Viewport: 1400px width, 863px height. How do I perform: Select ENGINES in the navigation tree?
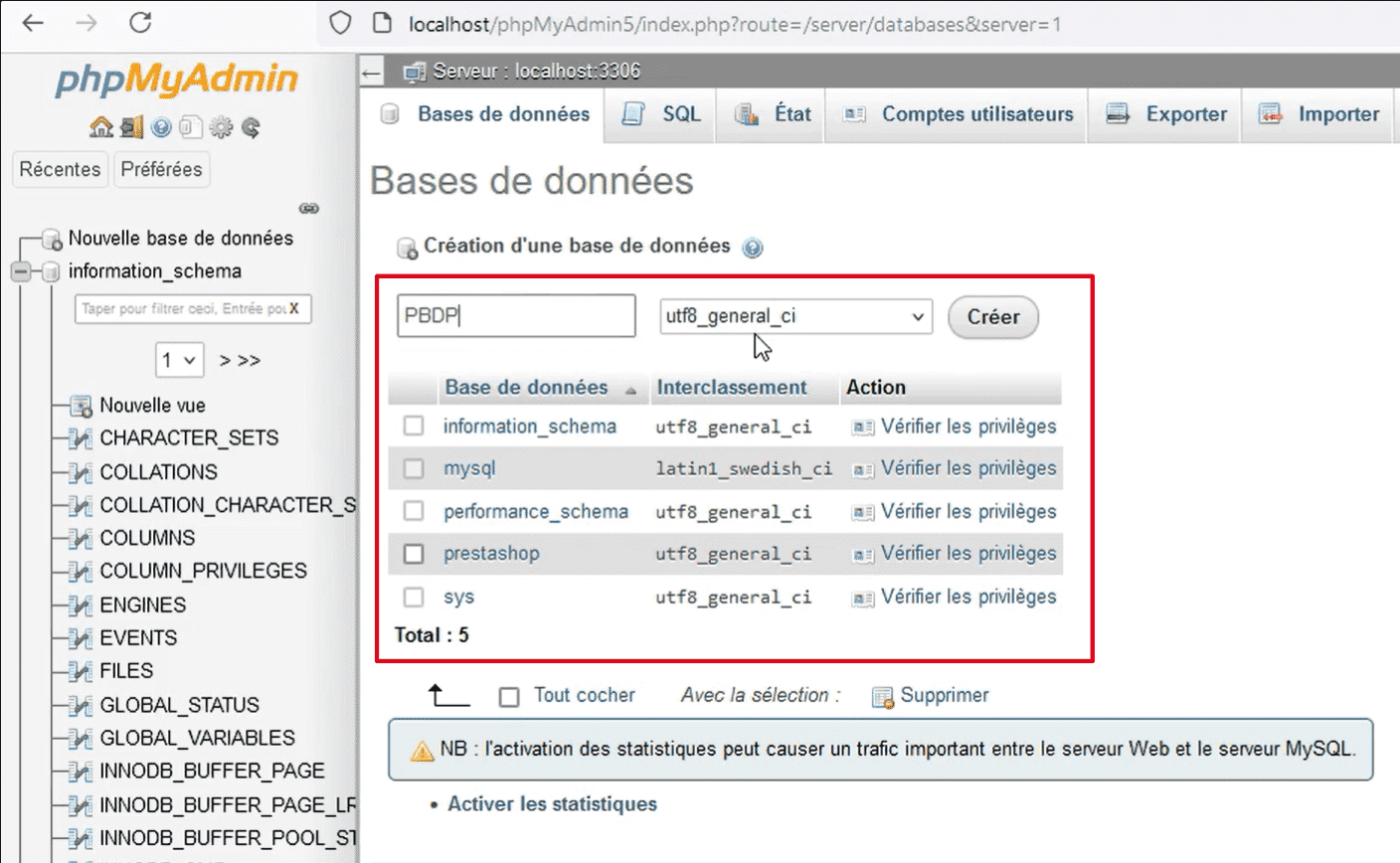[142, 604]
